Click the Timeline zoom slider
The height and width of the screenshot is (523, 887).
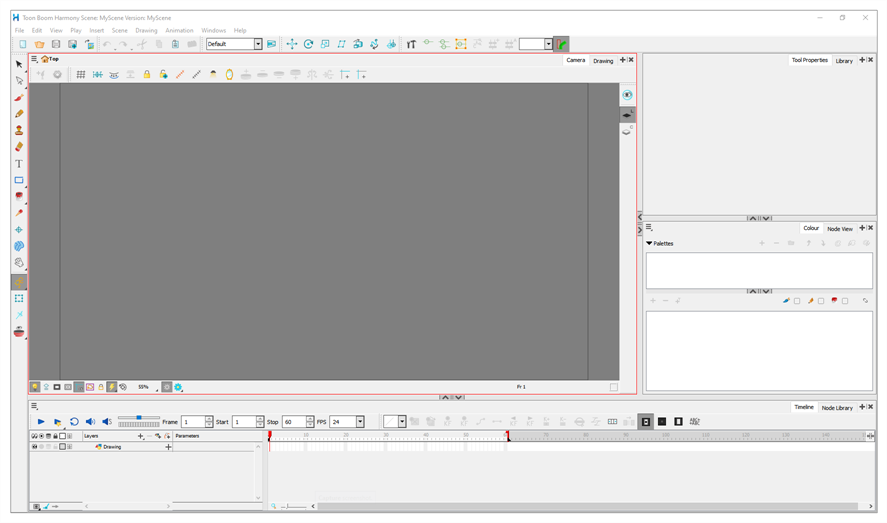click(x=293, y=507)
